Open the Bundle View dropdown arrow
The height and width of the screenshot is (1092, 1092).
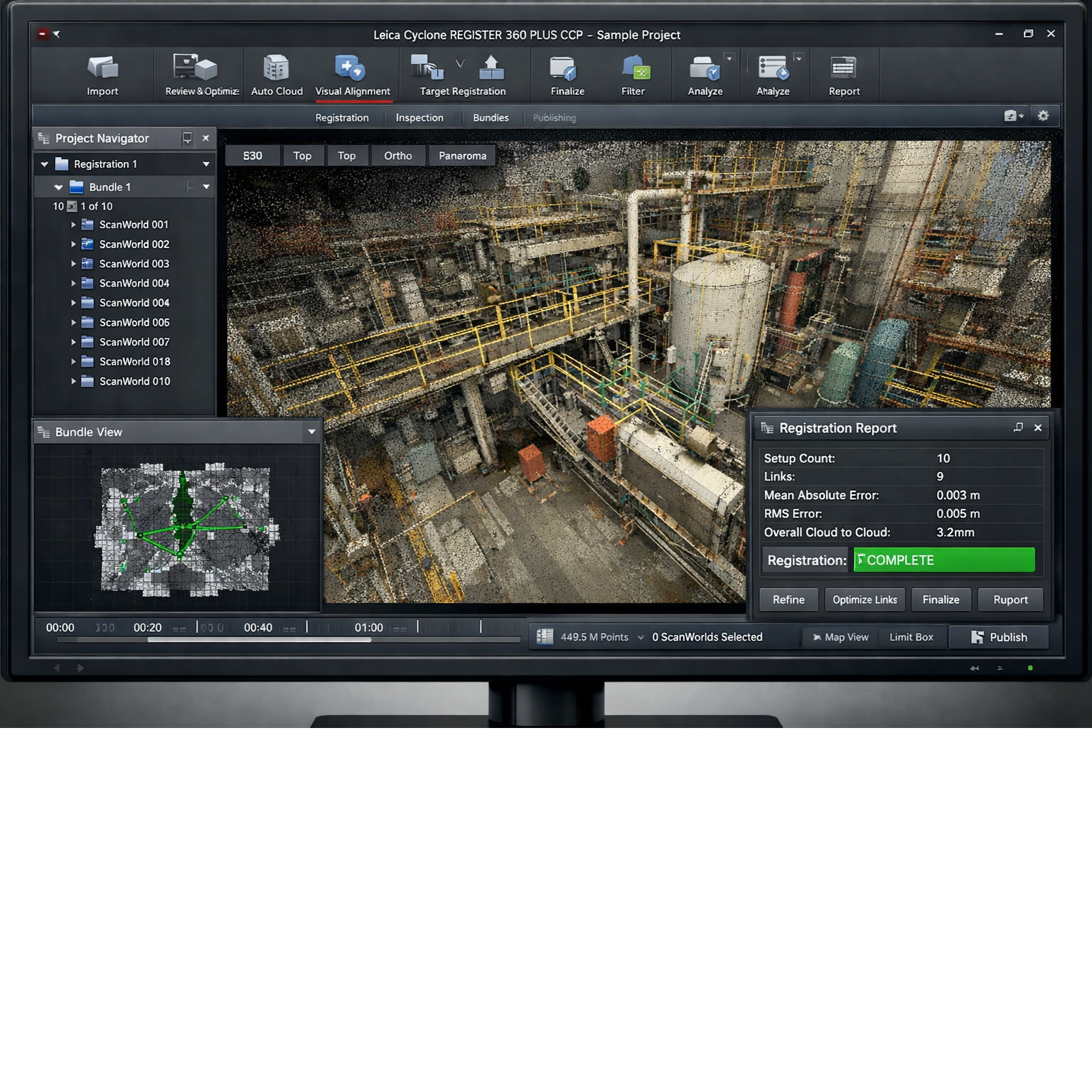311,432
